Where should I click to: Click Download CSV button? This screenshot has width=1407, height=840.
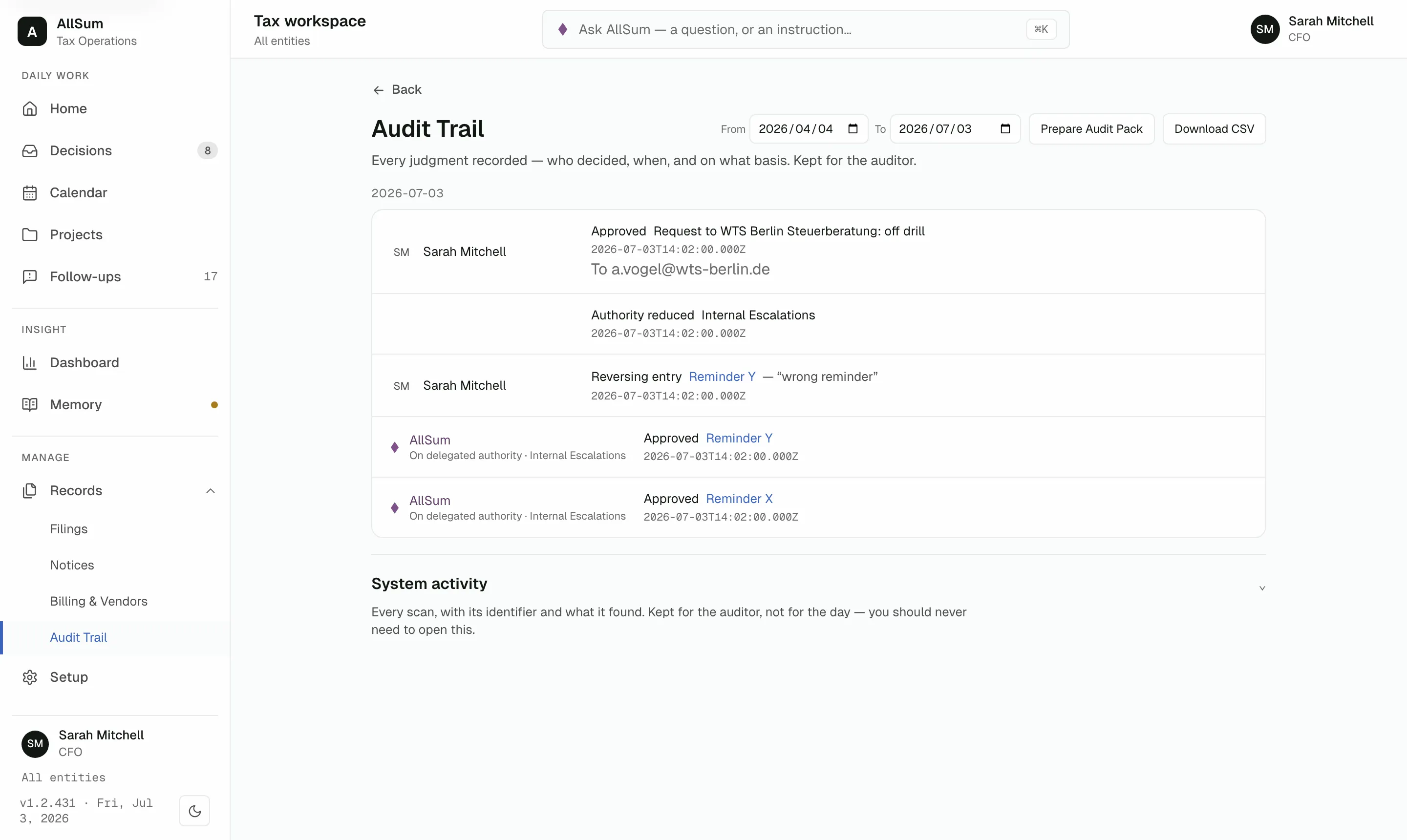coord(1214,129)
